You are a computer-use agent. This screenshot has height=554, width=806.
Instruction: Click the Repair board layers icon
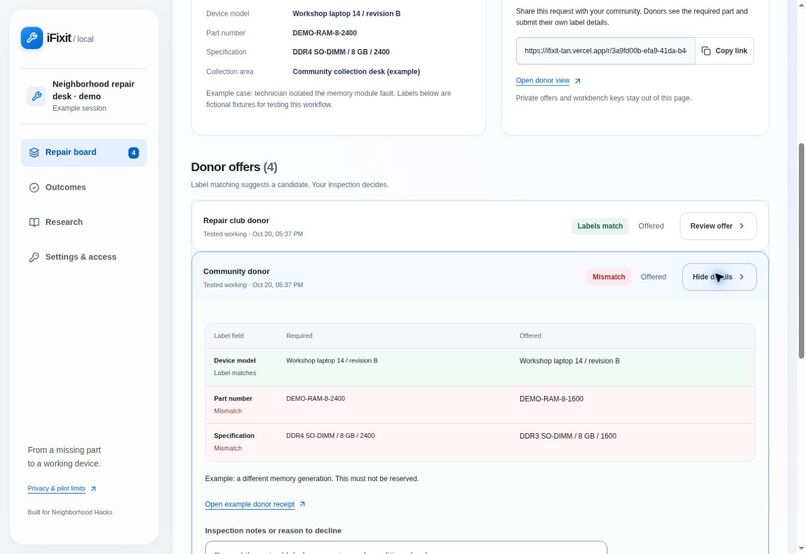(34, 153)
